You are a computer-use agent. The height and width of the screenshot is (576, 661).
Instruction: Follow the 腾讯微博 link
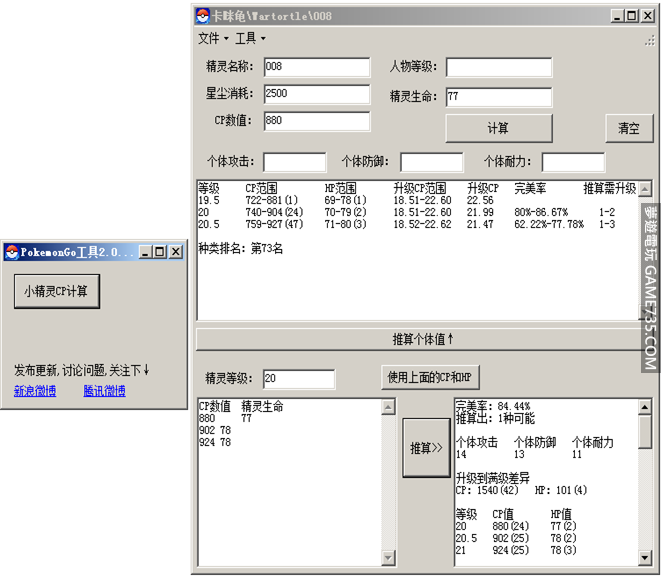point(104,391)
